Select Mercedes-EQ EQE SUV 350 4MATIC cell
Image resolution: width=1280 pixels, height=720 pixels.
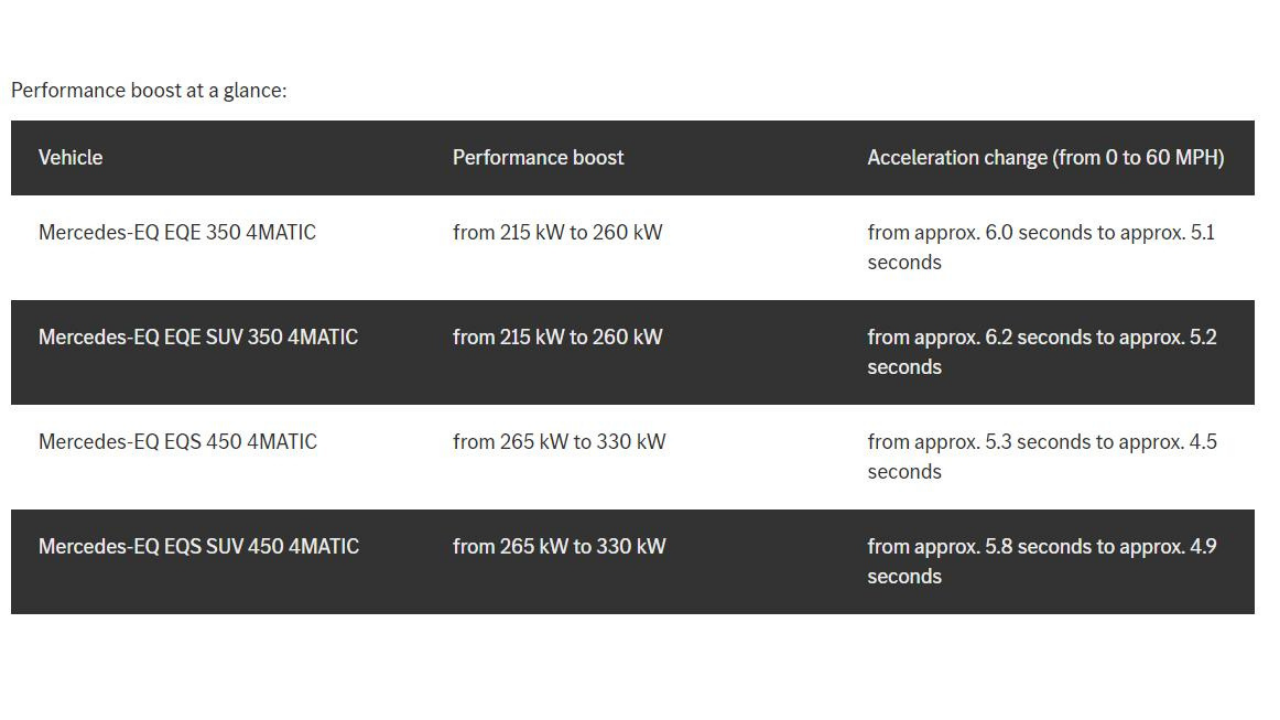[198, 338]
